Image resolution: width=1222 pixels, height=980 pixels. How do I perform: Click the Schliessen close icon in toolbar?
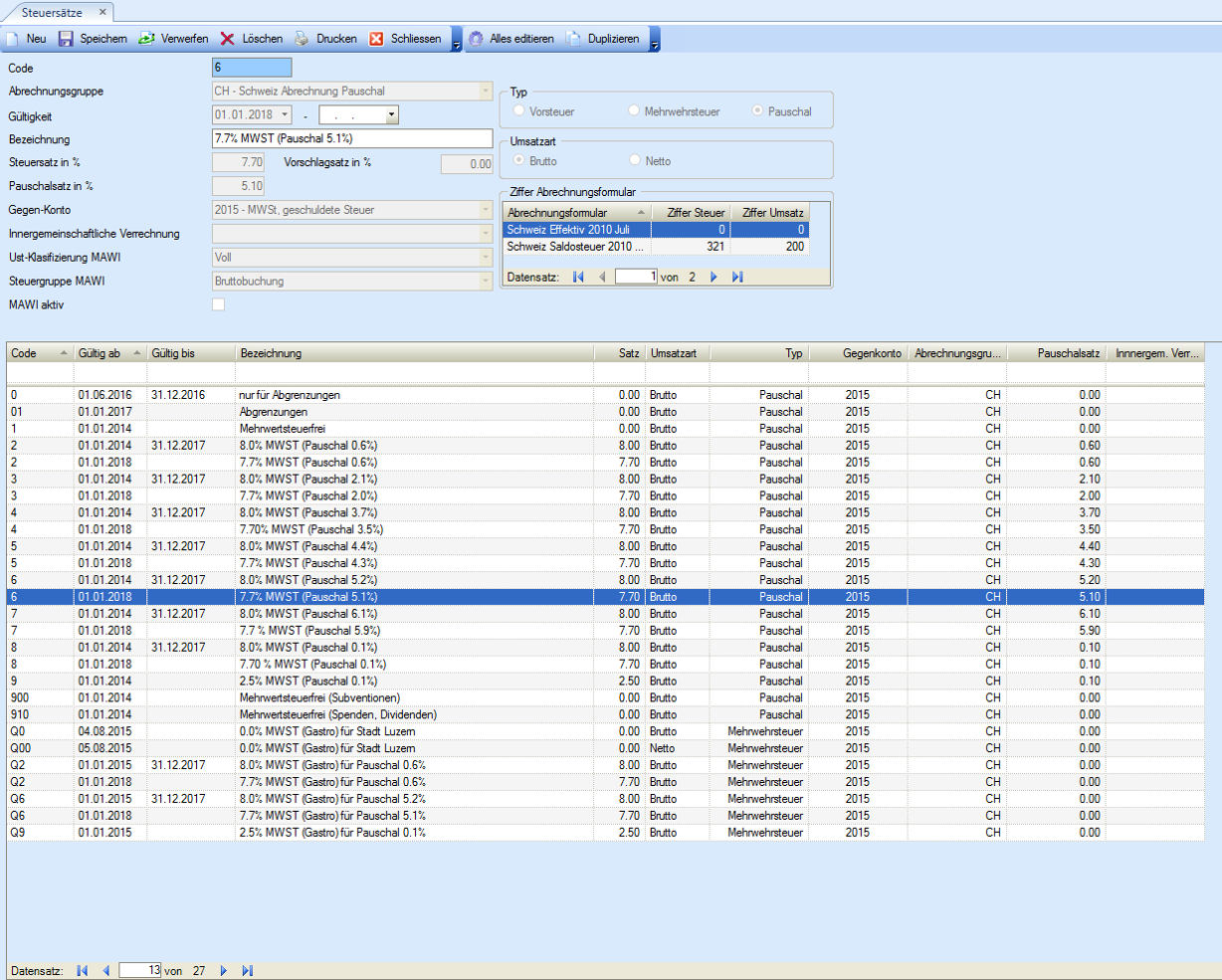[x=376, y=39]
